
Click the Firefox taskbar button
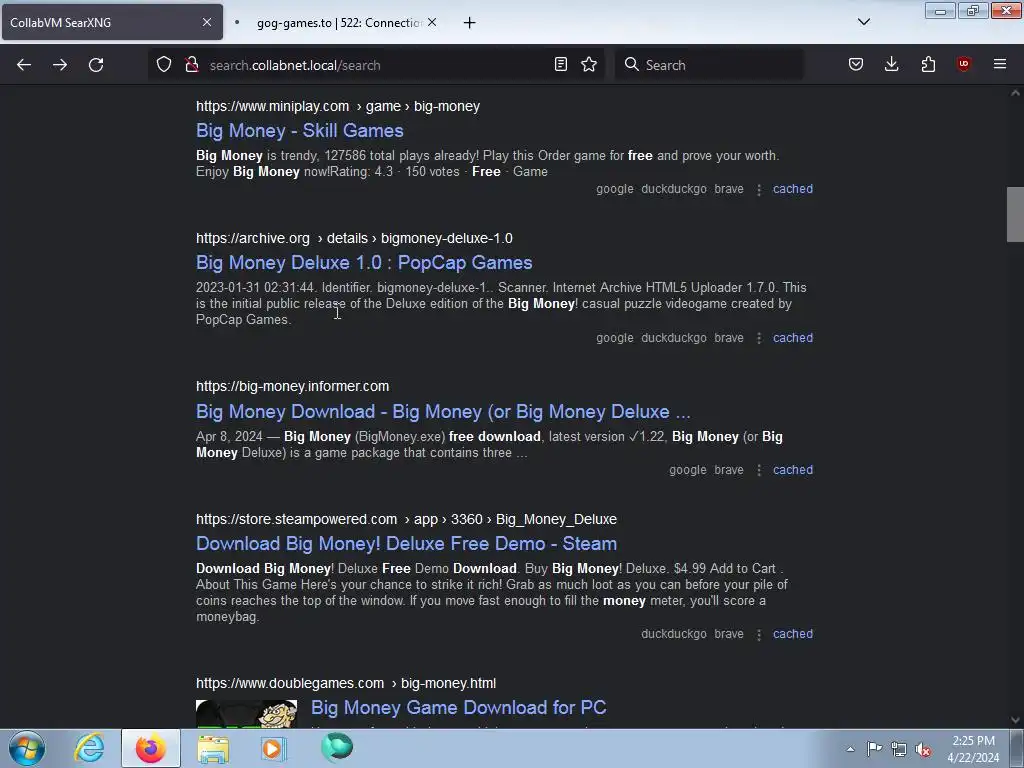(x=150, y=748)
